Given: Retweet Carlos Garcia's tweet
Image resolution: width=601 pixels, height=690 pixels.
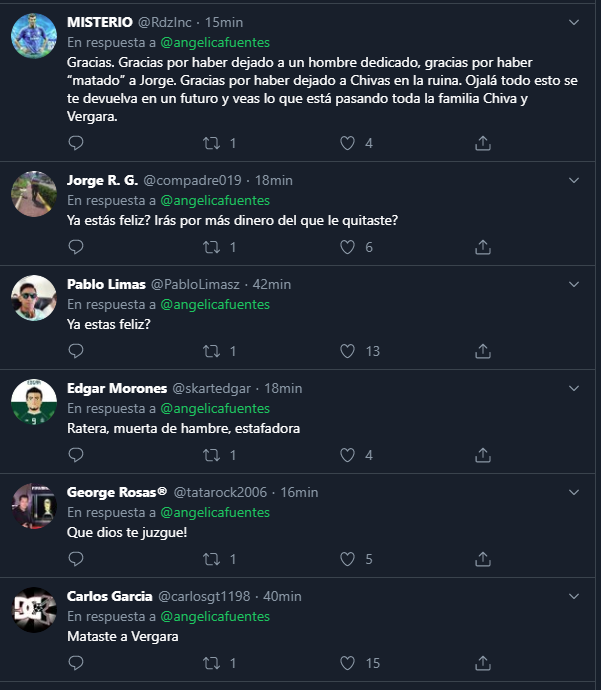Looking at the screenshot, I should coord(212,663).
